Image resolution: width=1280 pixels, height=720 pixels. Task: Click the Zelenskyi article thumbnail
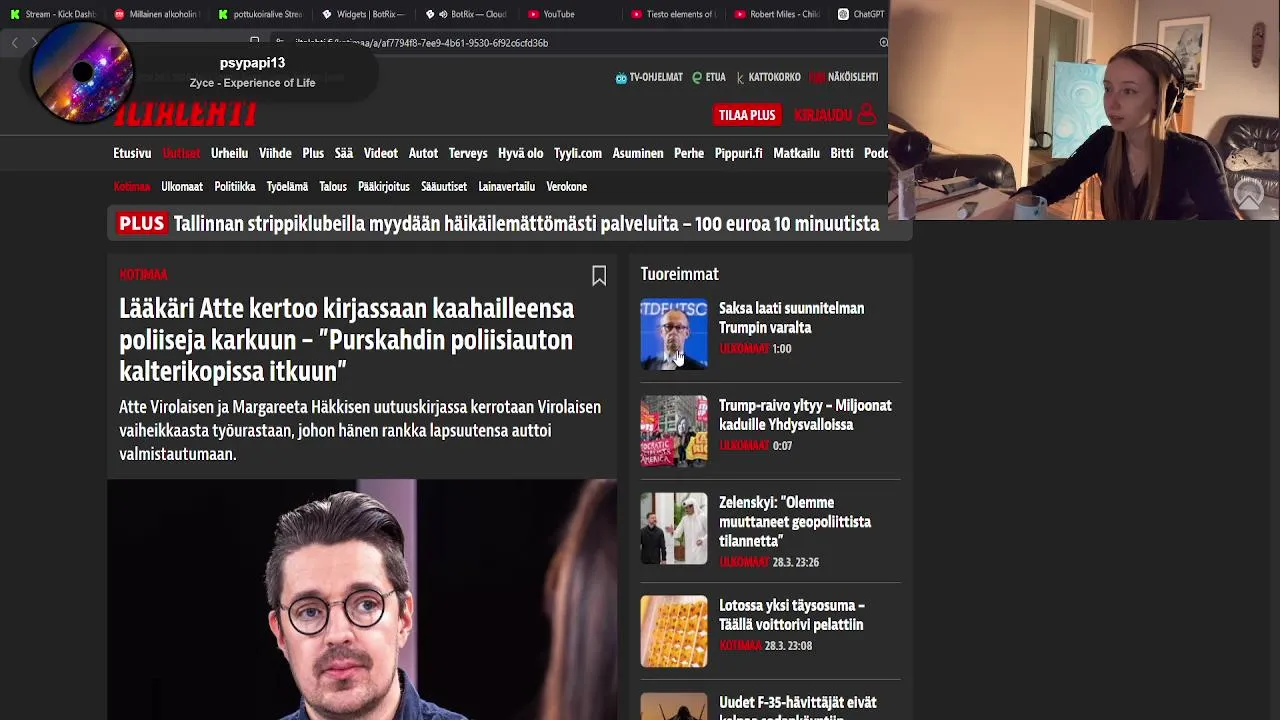click(x=674, y=528)
